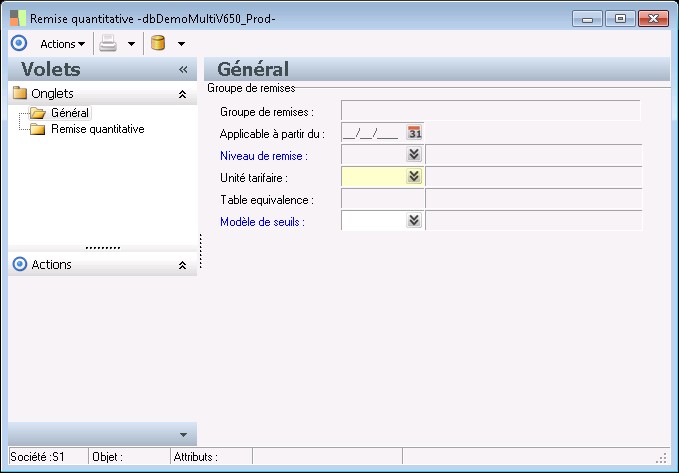Click the yellow database cylinder icon
Screen dimensions: 679x473
(x=158, y=43)
